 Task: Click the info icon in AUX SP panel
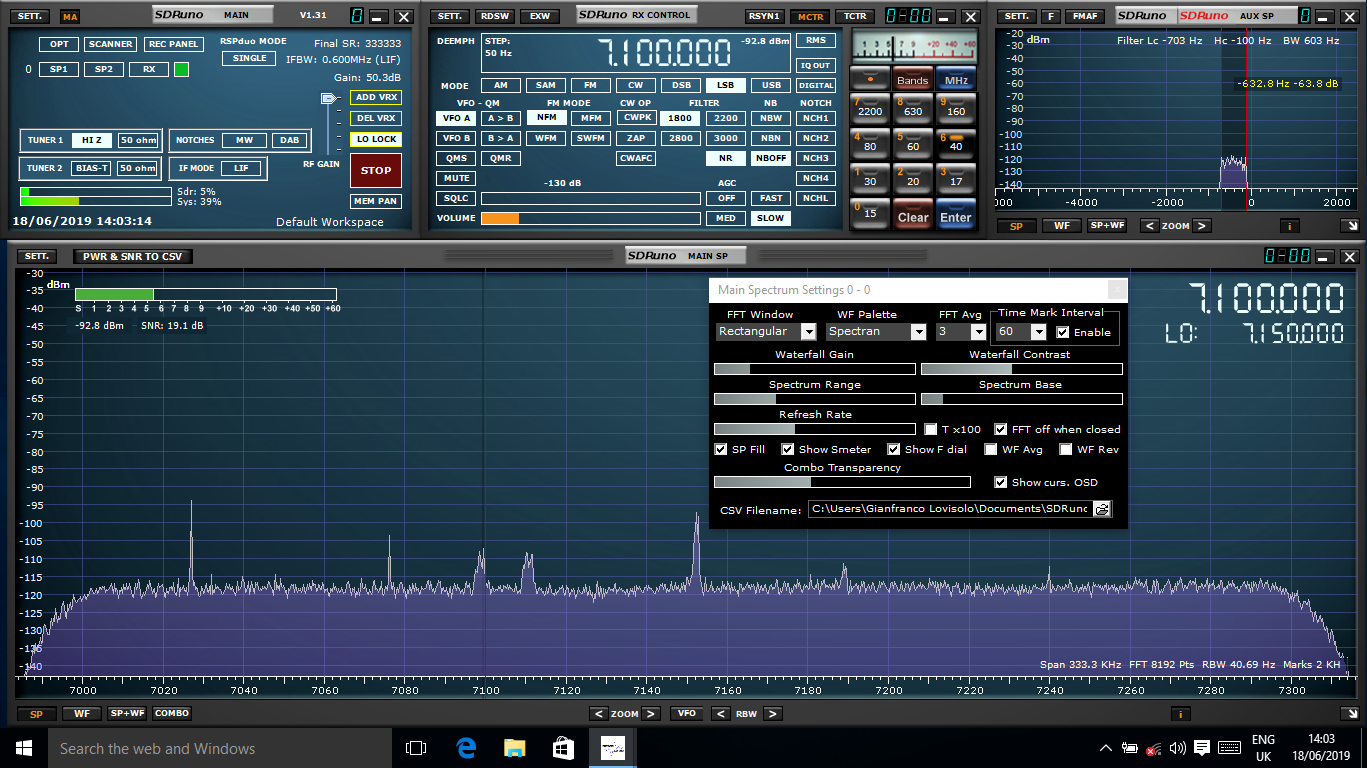[1288, 226]
